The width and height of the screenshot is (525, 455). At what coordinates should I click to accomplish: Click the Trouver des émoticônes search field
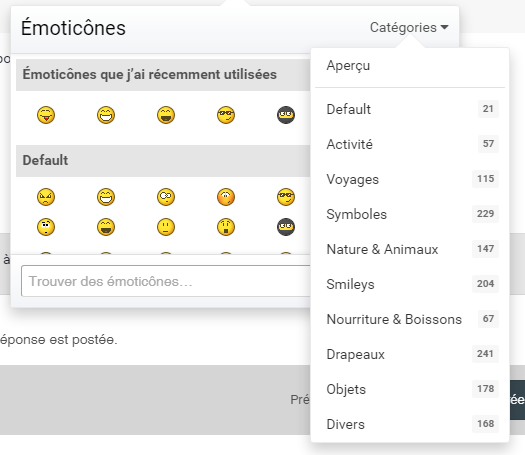click(166, 281)
